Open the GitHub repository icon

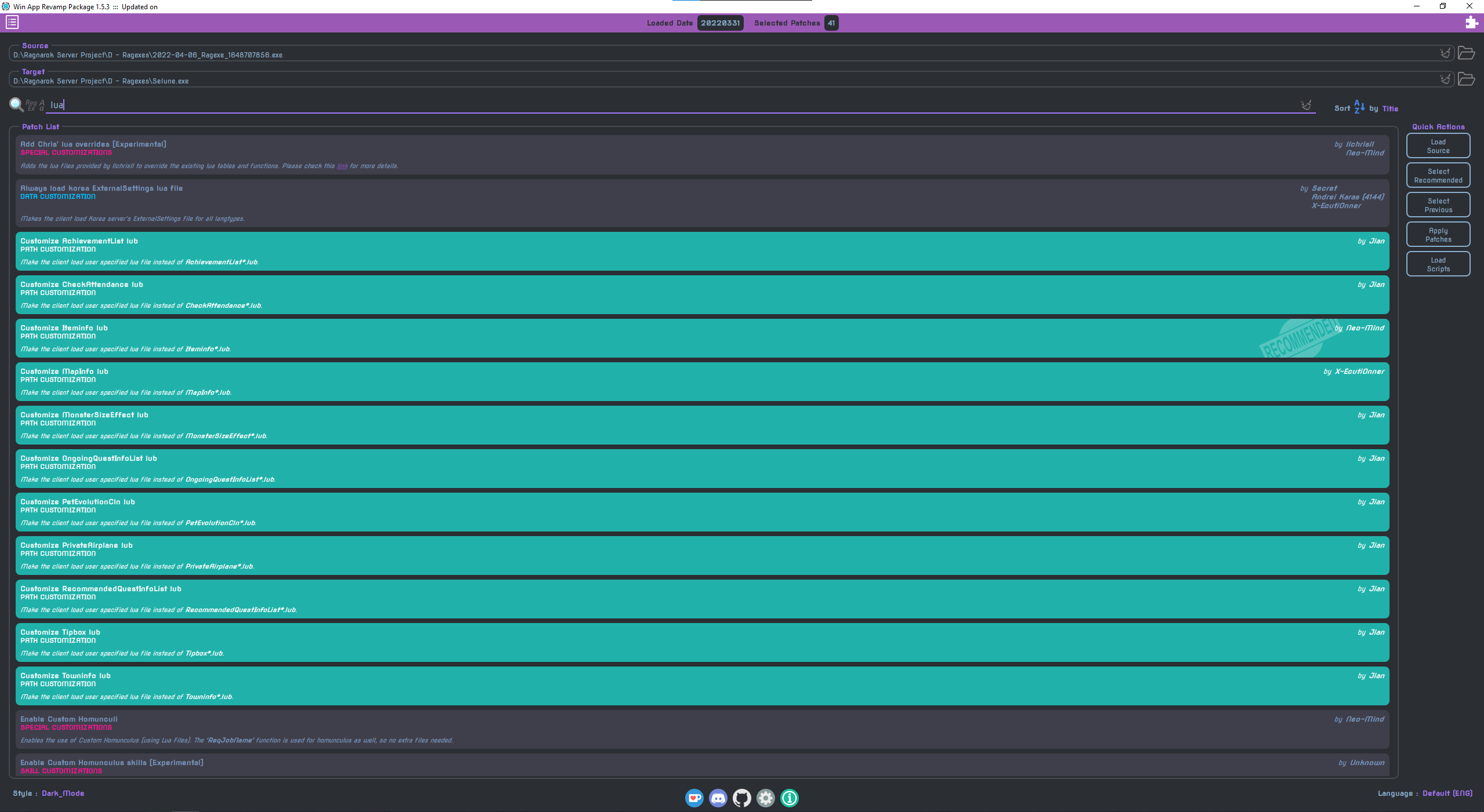[x=741, y=798]
